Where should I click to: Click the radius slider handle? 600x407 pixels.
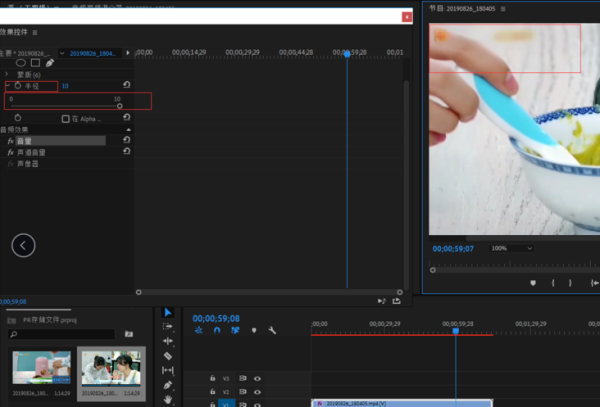coord(120,106)
